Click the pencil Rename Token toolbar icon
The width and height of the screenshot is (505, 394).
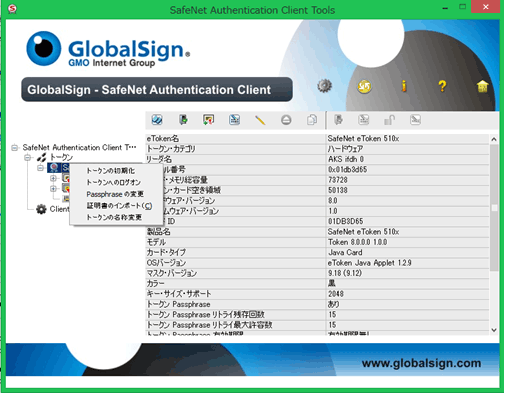[260, 120]
